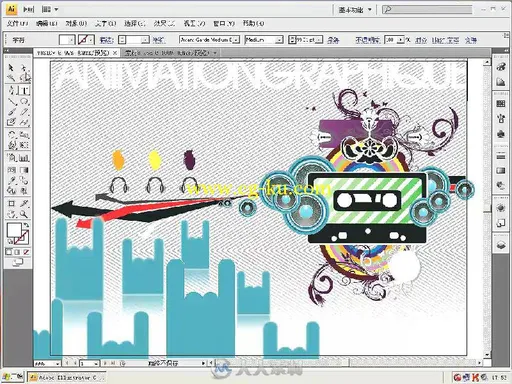This screenshot has height=384, width=512.
Task: Open the Color Guide panel icon
Action: [x=501, y=82]
